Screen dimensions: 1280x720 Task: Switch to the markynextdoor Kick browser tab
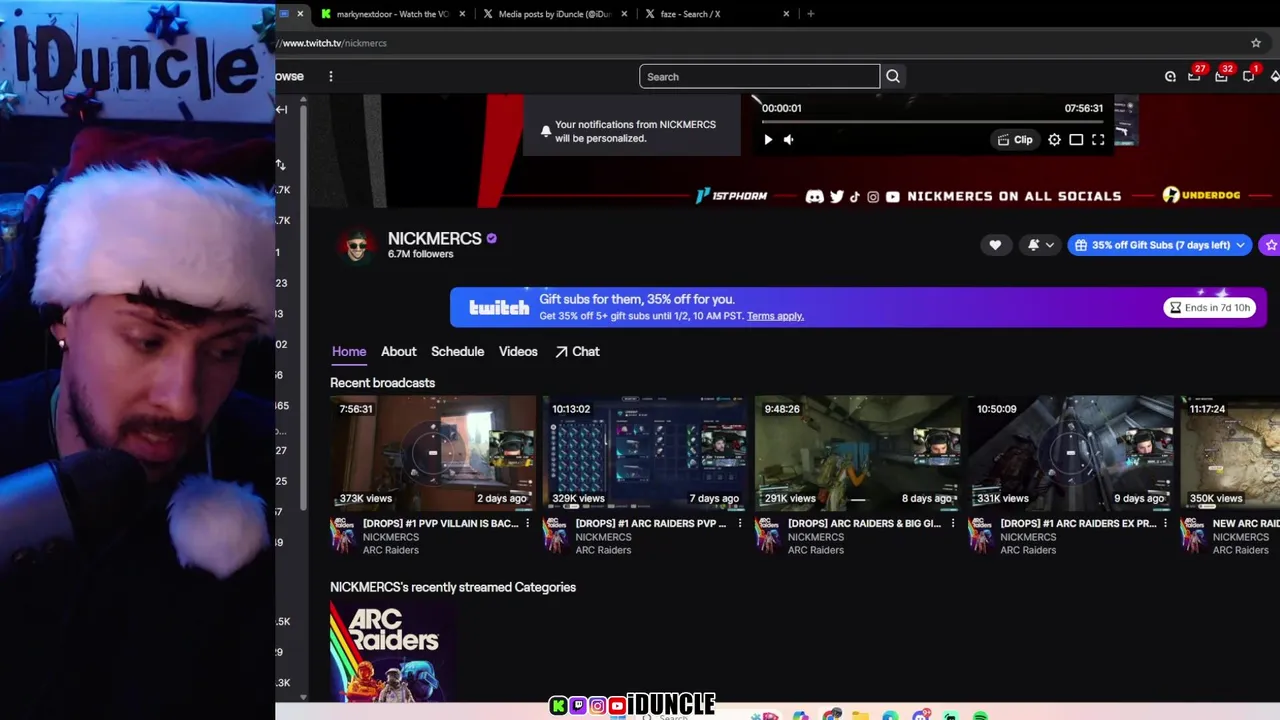(x=392, y=14)
